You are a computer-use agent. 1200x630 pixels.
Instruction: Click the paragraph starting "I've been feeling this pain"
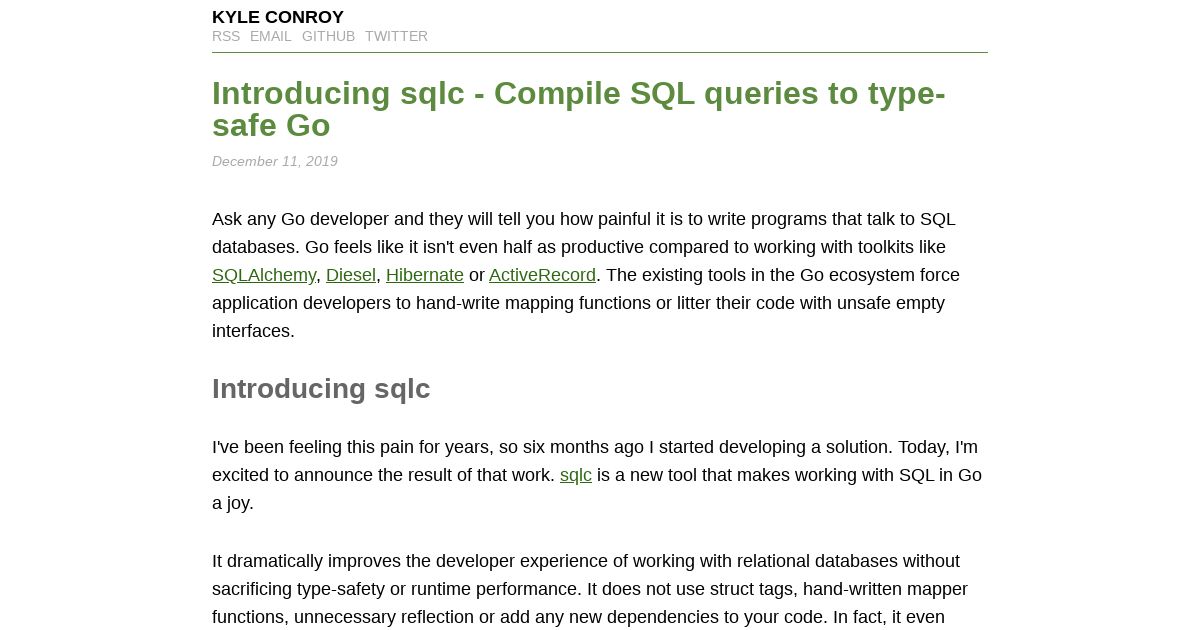(x=598, y=475)
